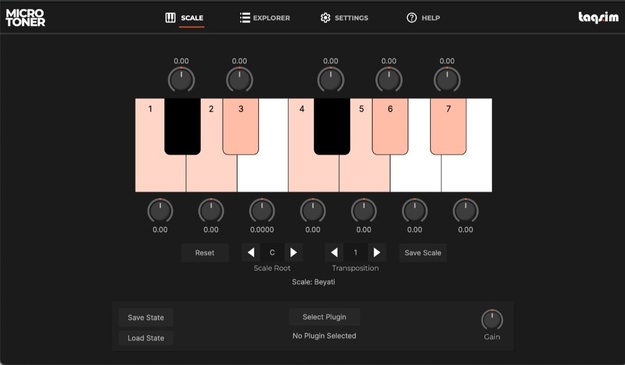Click the 0.00 value above key 7 knob
625x365 pixels.
coord(447,61)
